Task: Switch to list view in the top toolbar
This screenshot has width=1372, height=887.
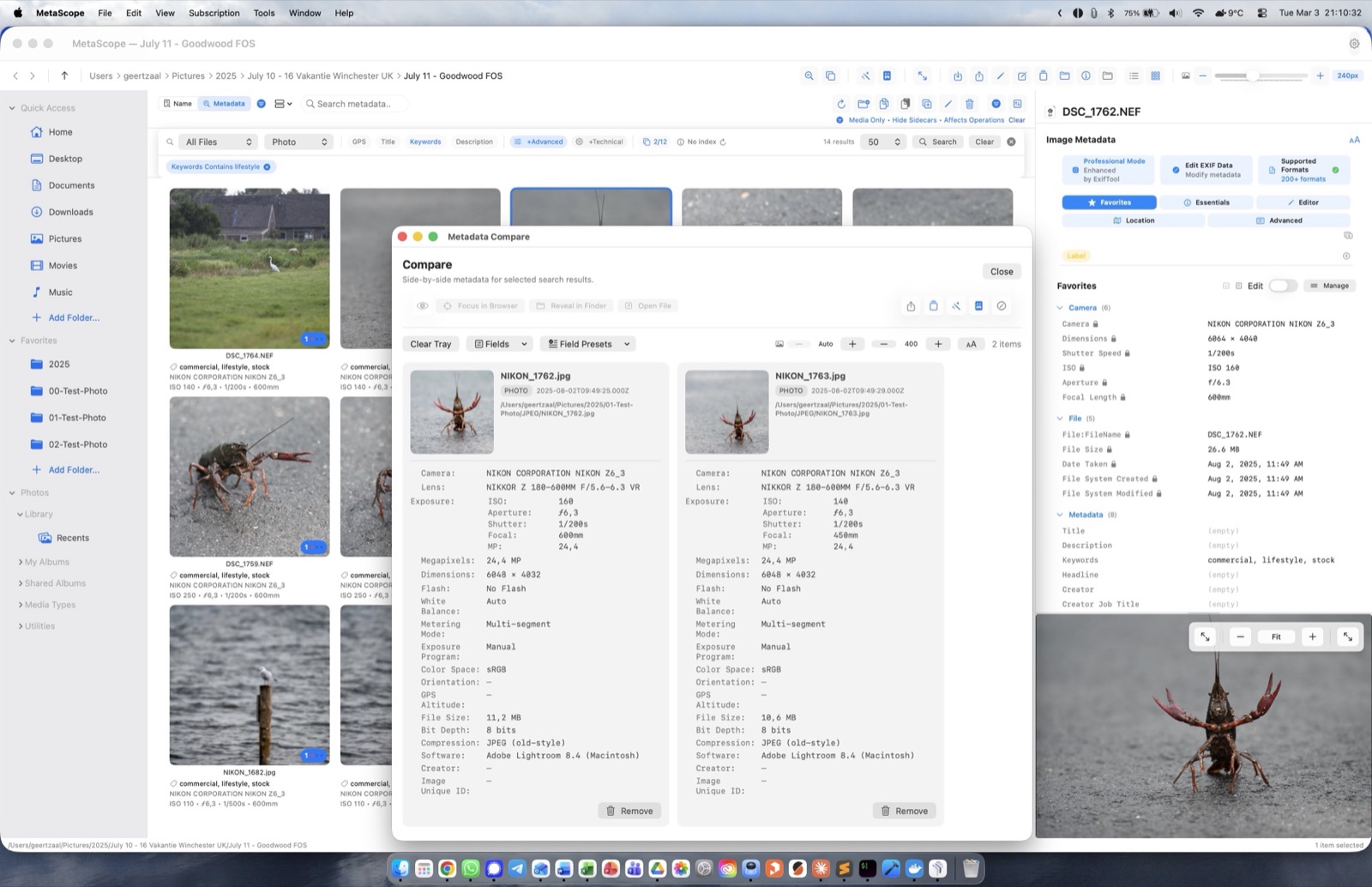Action: point(1133,75)
